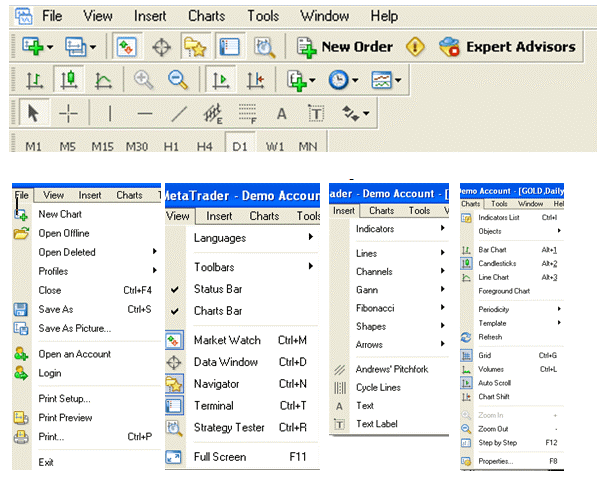Expand the Indicators toolbar dropdown arrow
This screenshot has height=496, width=608.
point(312,80)
